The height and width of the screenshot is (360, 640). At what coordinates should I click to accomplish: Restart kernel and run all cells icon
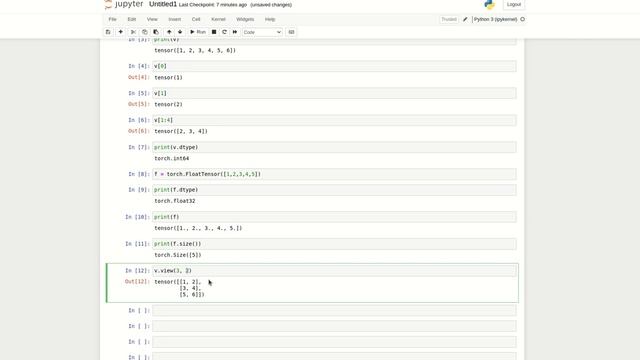[235, 32]
